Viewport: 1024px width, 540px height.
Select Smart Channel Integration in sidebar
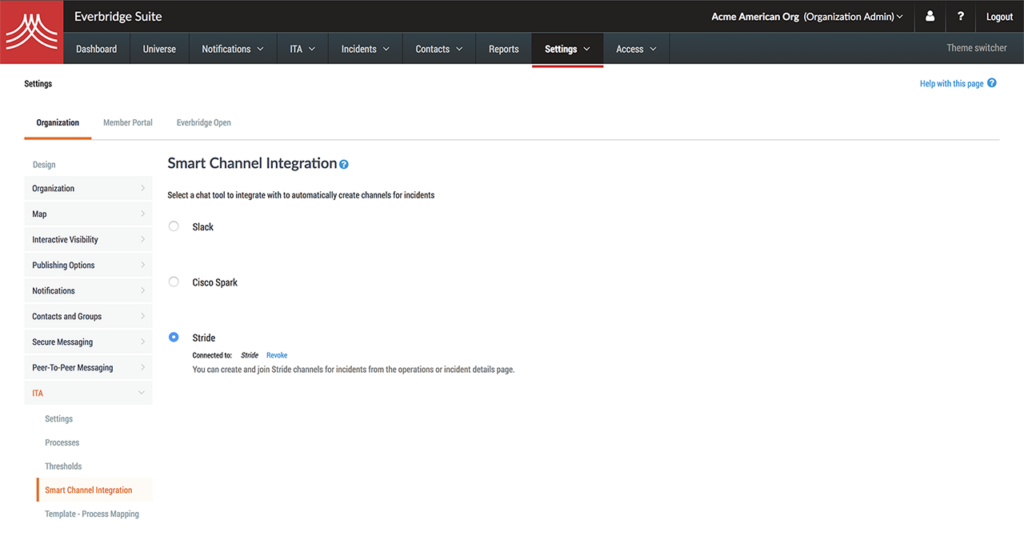(95, 490)
